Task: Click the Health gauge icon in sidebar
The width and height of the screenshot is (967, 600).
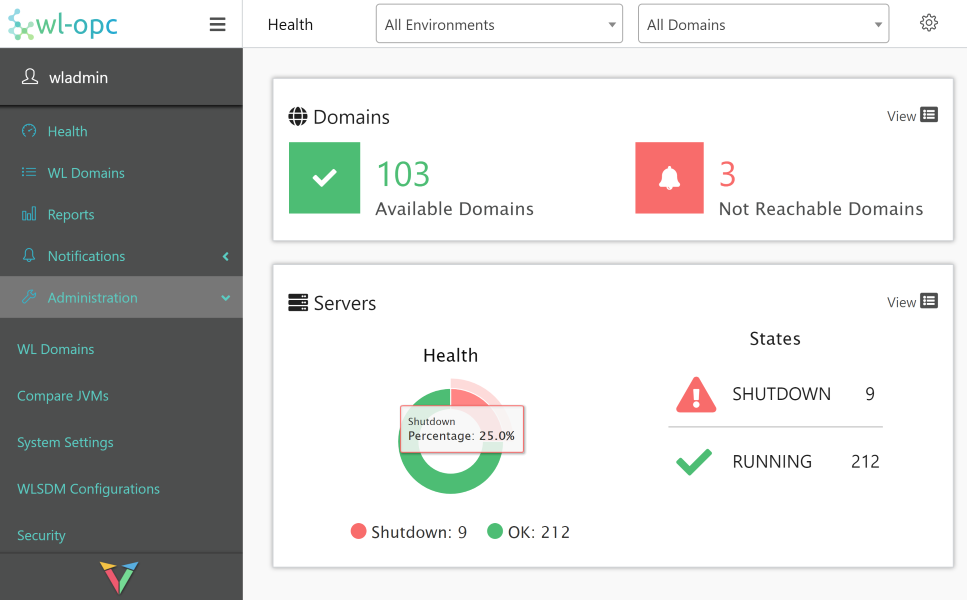Action: (29, 131)
